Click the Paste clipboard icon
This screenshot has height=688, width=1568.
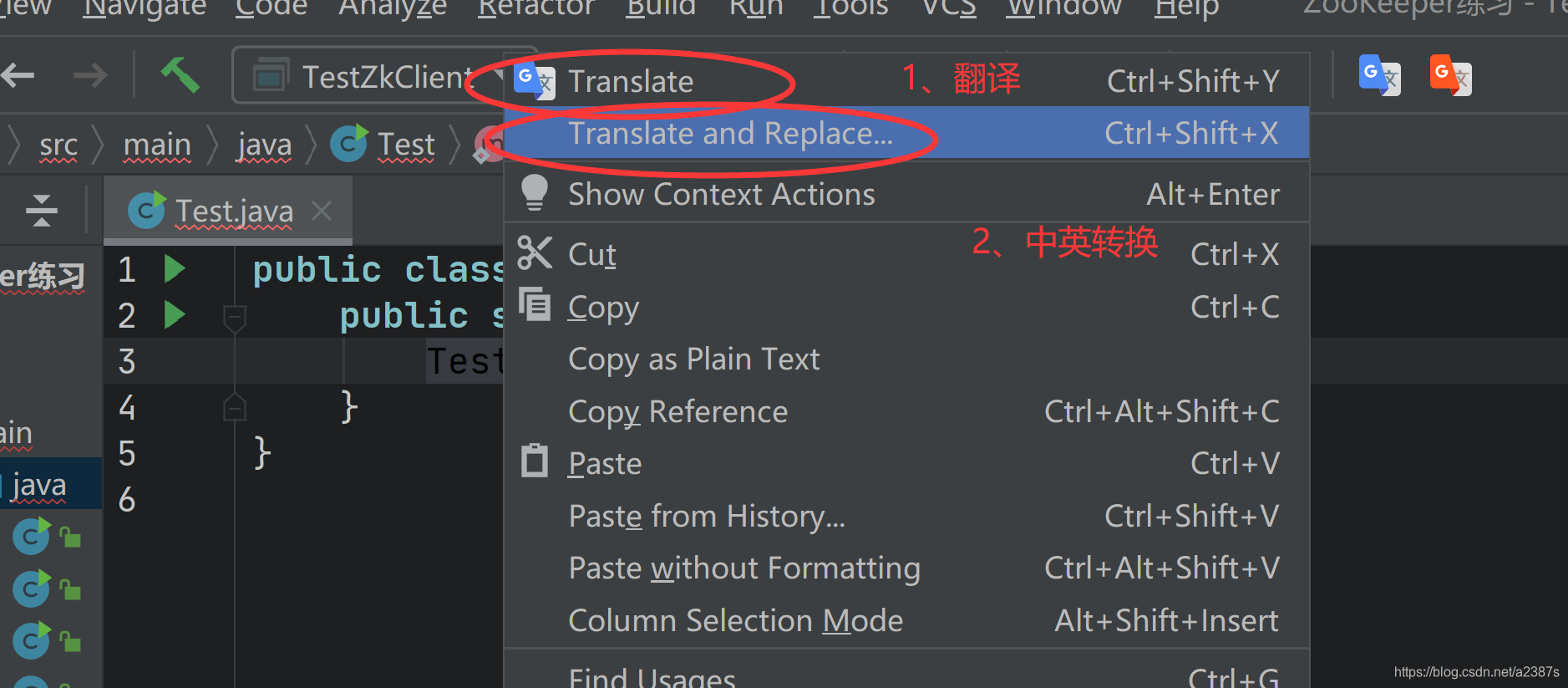coord(535,460)
